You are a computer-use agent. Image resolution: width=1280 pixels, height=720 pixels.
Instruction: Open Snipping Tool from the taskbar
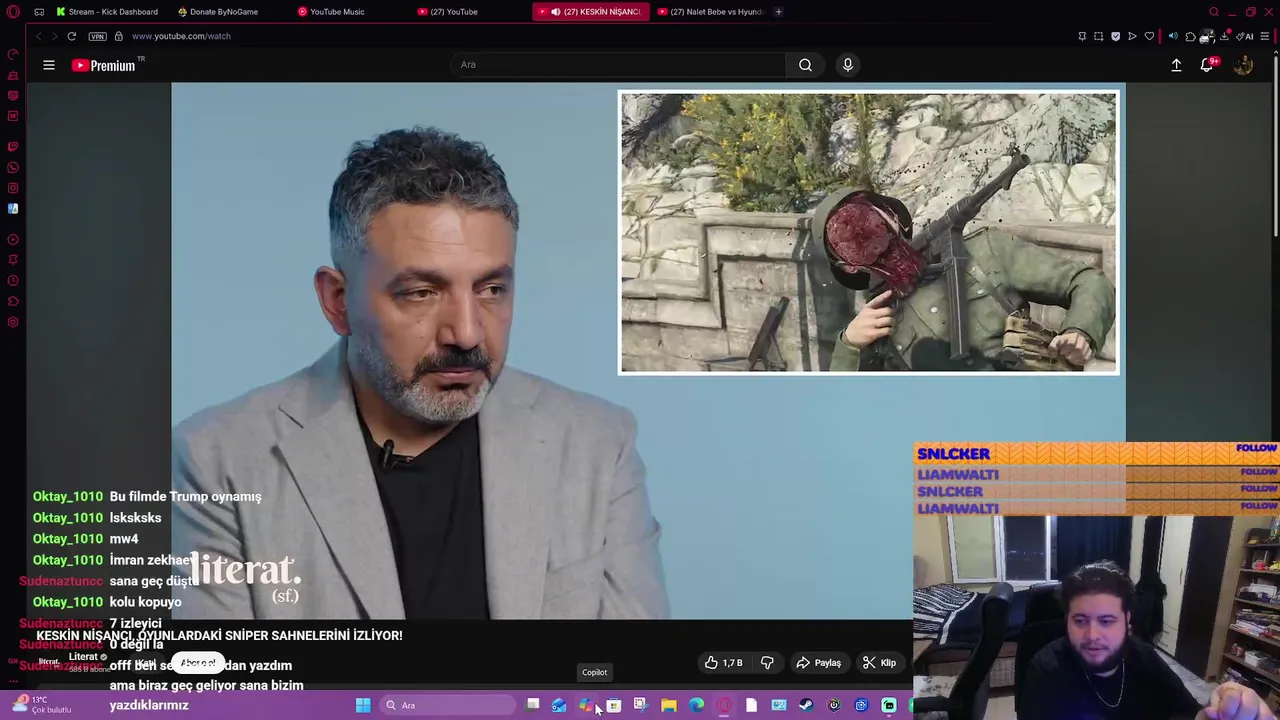(x=641, y=705)
